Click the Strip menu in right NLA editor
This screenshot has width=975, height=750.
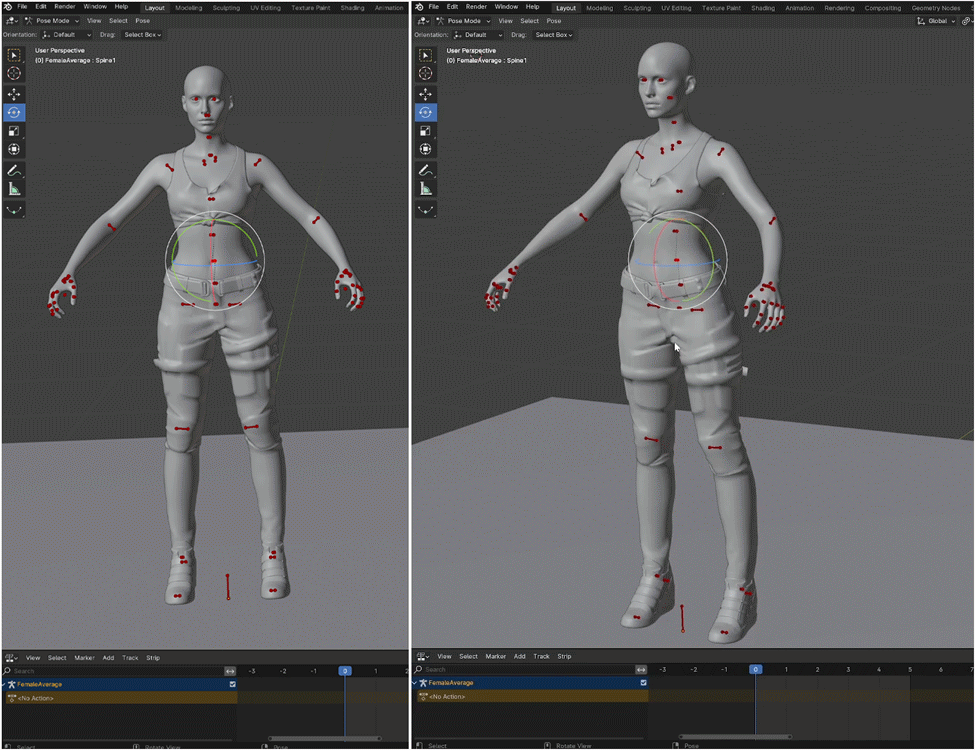click(564, 656)
